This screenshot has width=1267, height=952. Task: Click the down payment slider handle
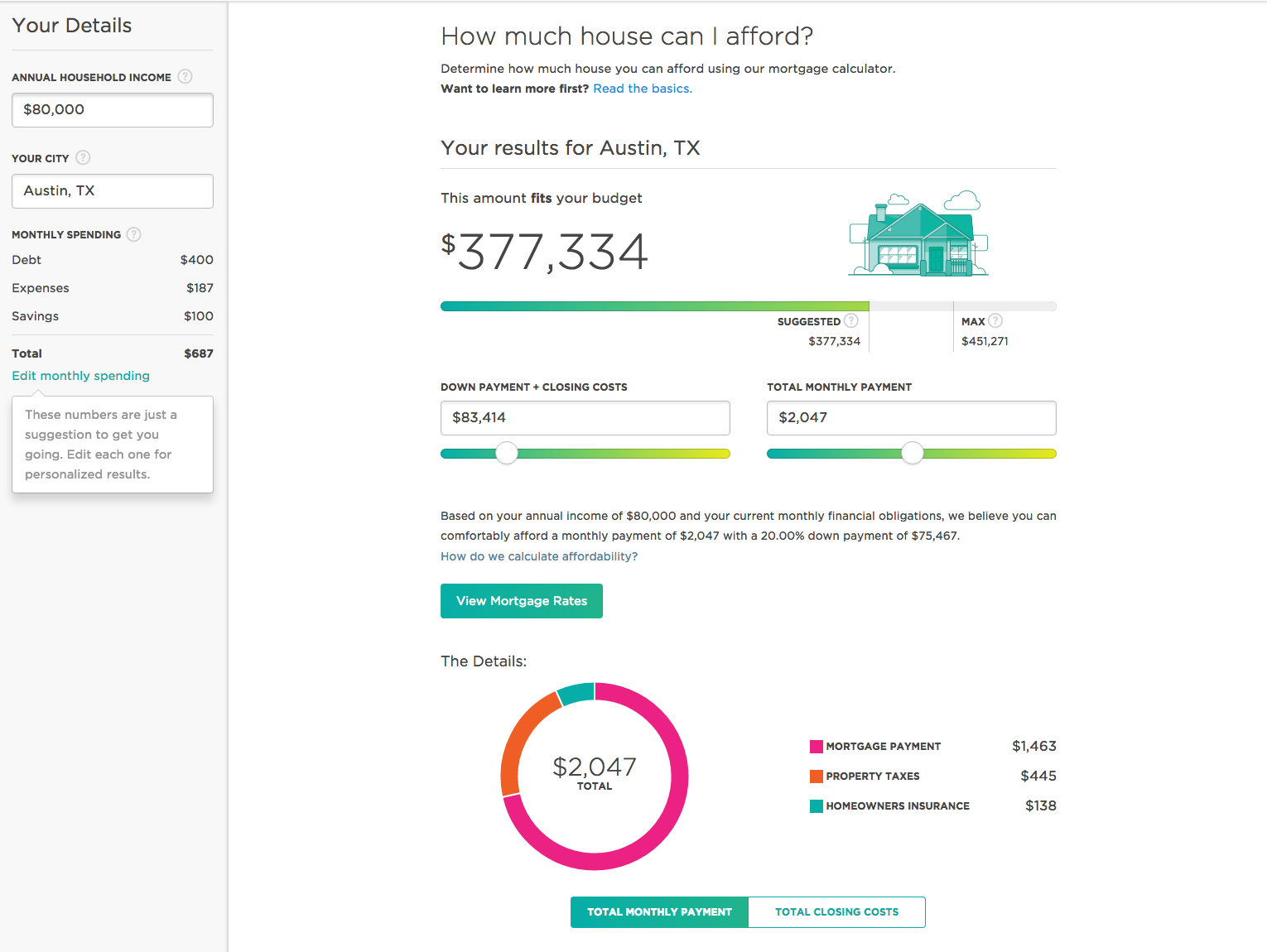[507, 454]
